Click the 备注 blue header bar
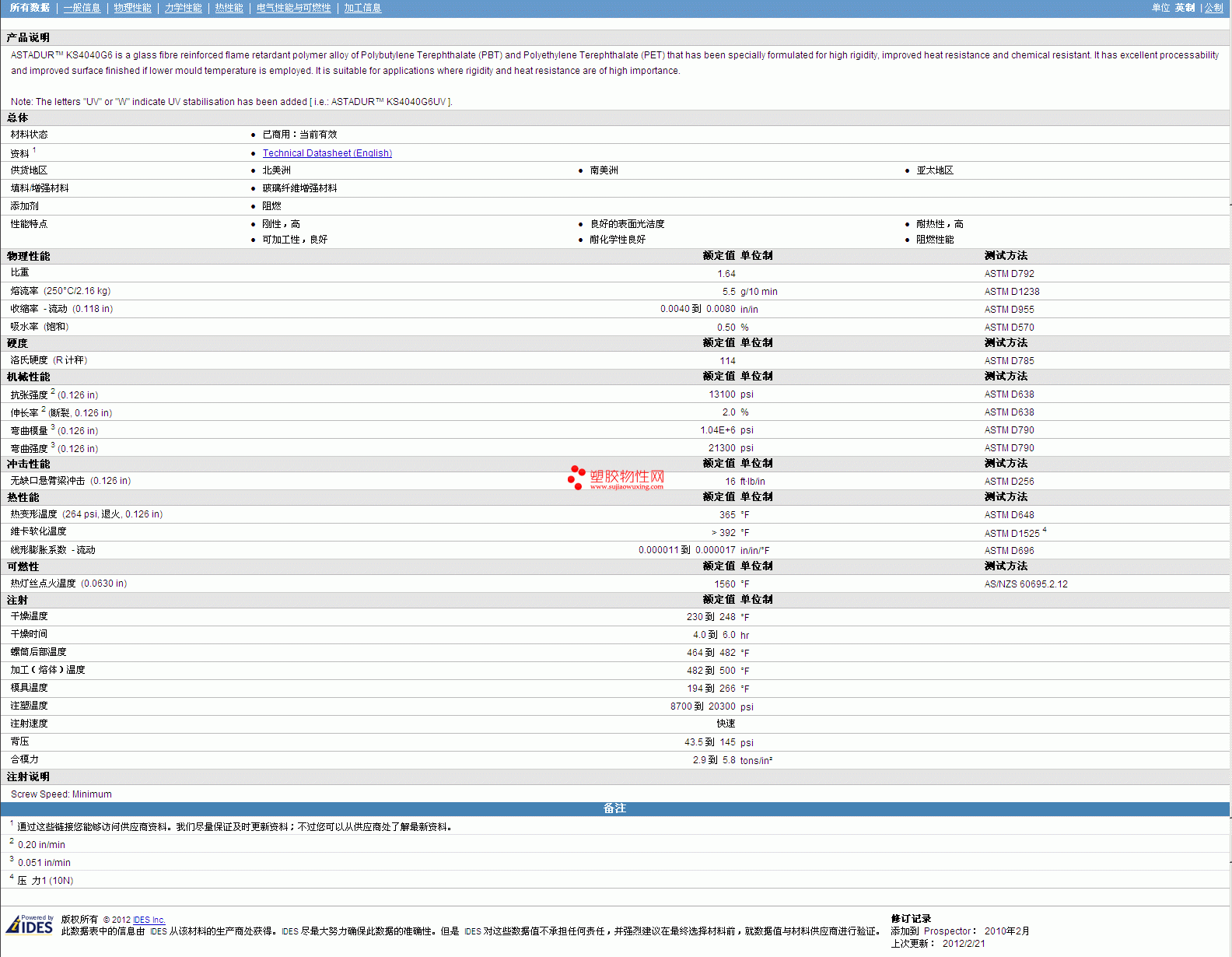 [x=614, y=809]
